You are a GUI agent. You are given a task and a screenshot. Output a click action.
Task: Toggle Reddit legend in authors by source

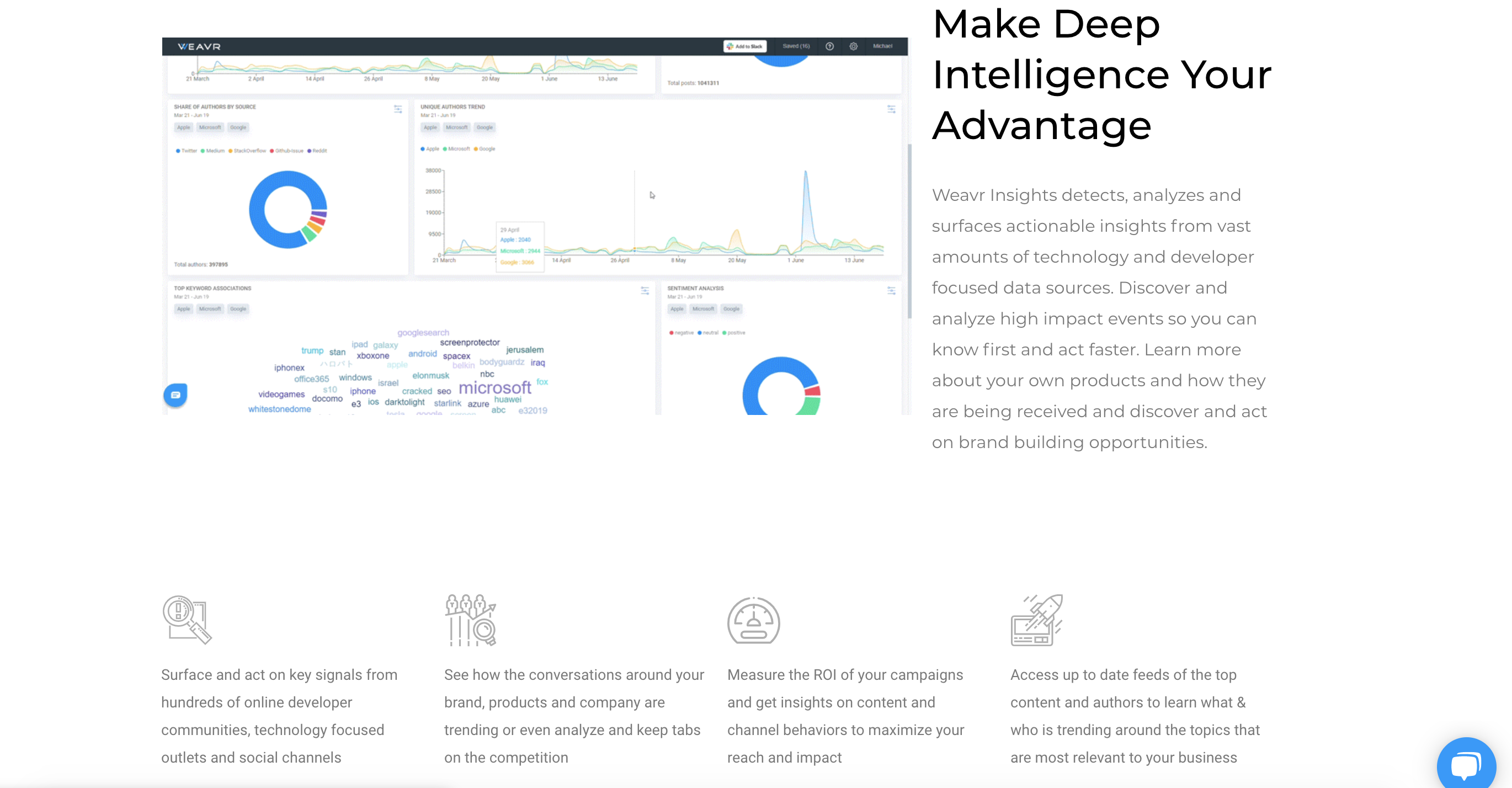317,151
